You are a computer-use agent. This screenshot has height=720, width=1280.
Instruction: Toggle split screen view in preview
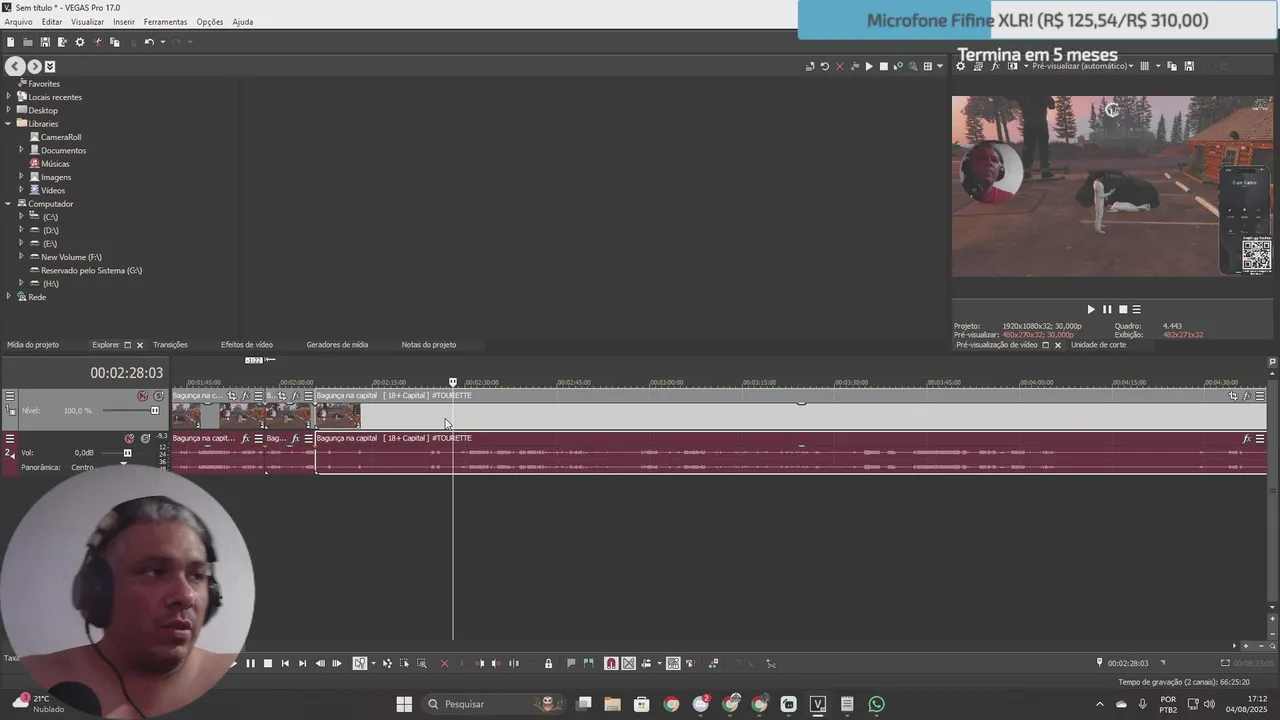(x=1013, y=66)
